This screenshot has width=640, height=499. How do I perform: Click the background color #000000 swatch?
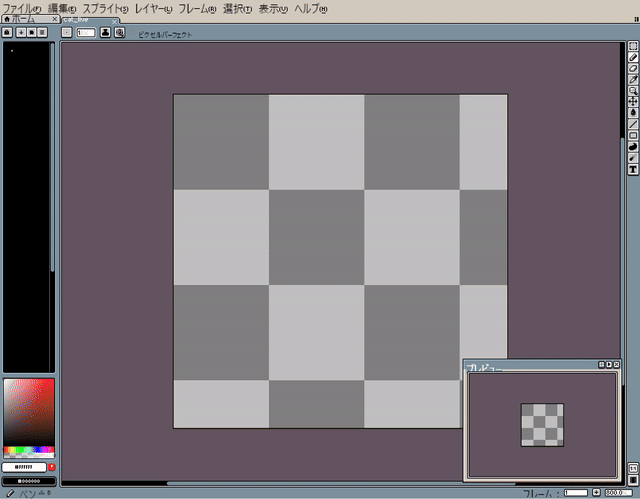coord(29,481)
